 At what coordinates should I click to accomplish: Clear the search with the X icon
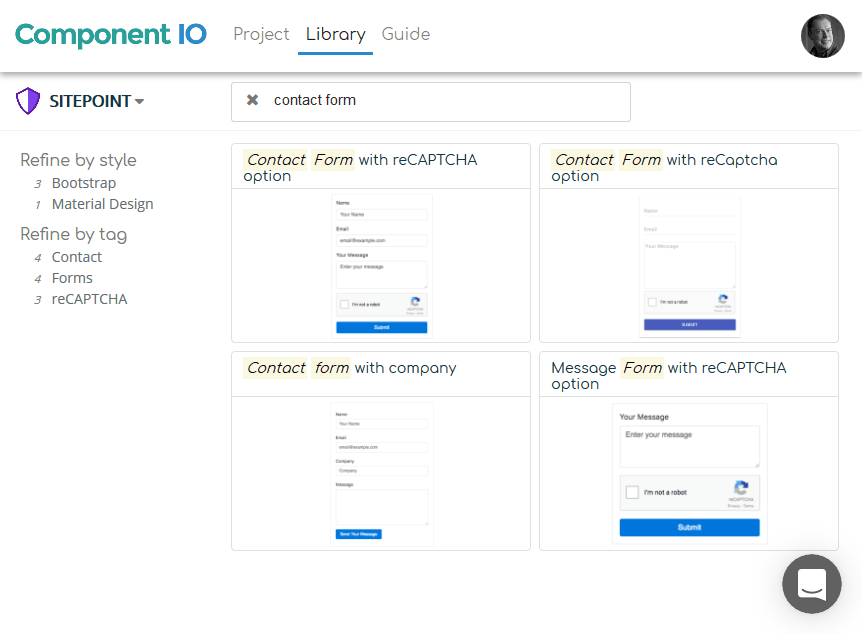252,100
